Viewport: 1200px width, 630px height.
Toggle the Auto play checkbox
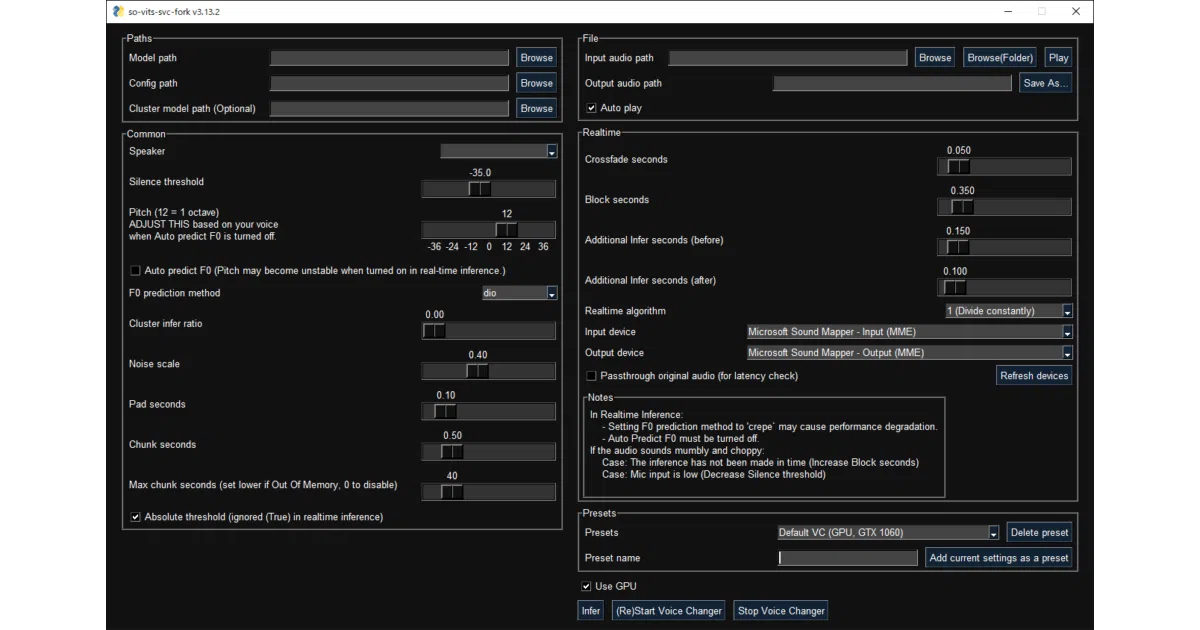pyautogui.click(x=592, y=107)
